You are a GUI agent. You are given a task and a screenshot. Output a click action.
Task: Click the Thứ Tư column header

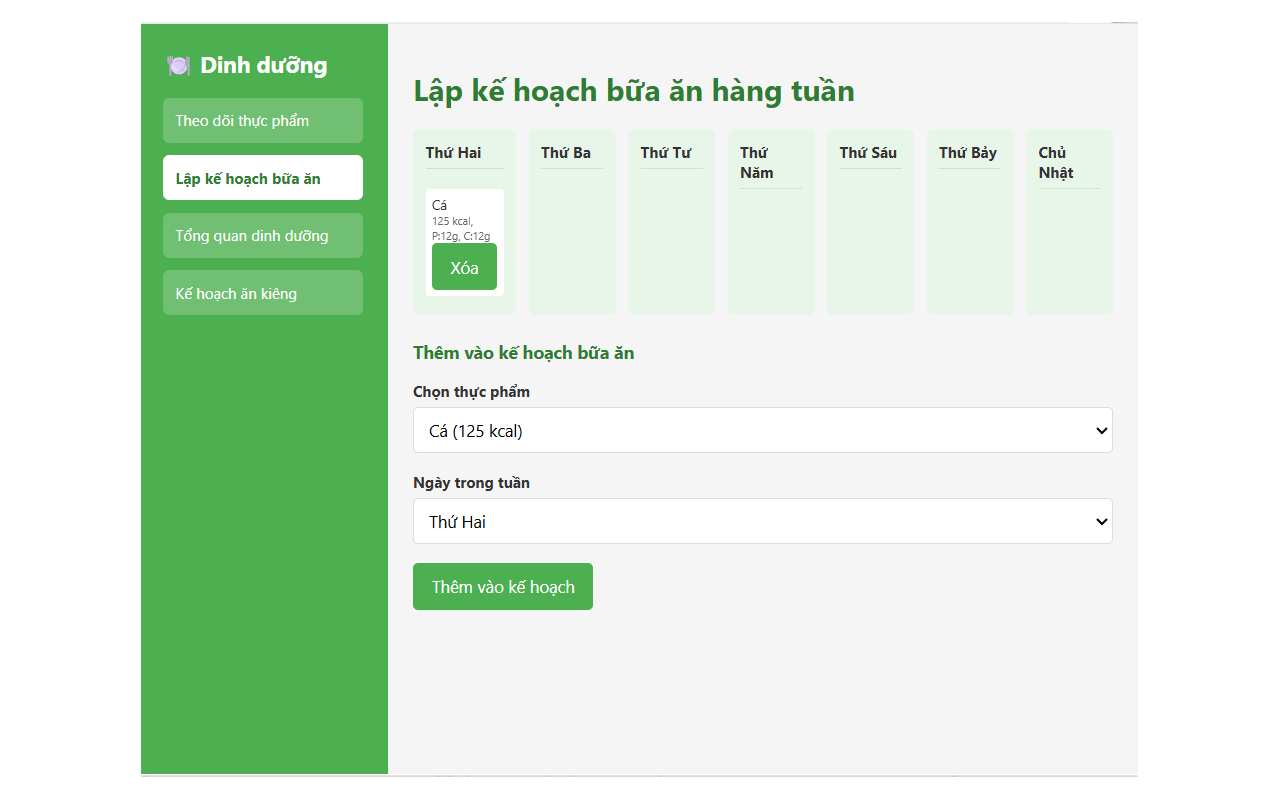coord(666,153)
